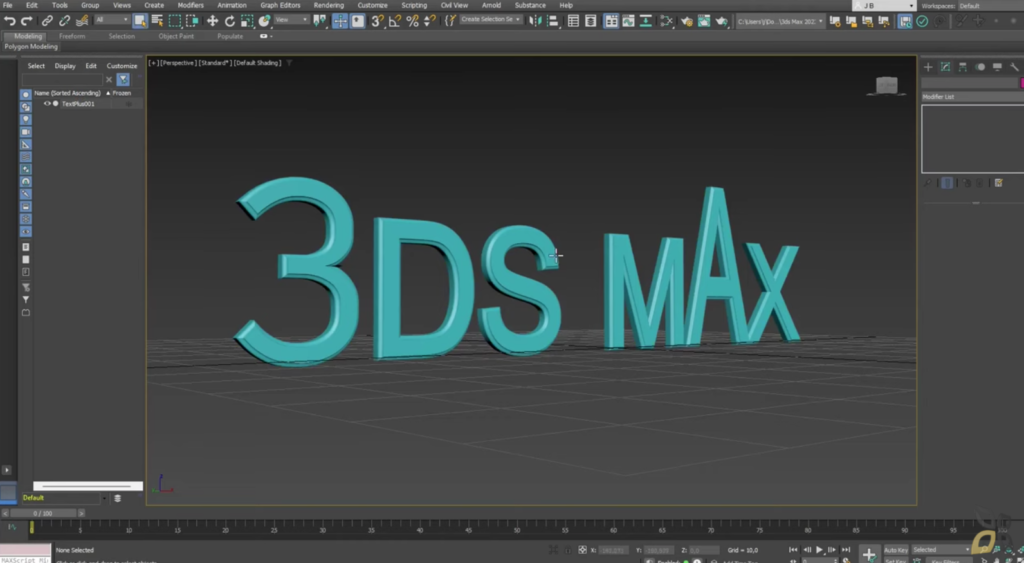The height and width of the screenshot is (563, 1024).
Task: Select the TextPlus001 object in the list
Action: 78,104
